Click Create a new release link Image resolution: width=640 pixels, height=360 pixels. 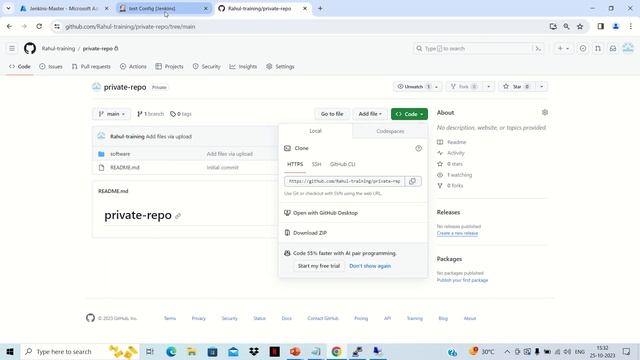pos(457,233)
